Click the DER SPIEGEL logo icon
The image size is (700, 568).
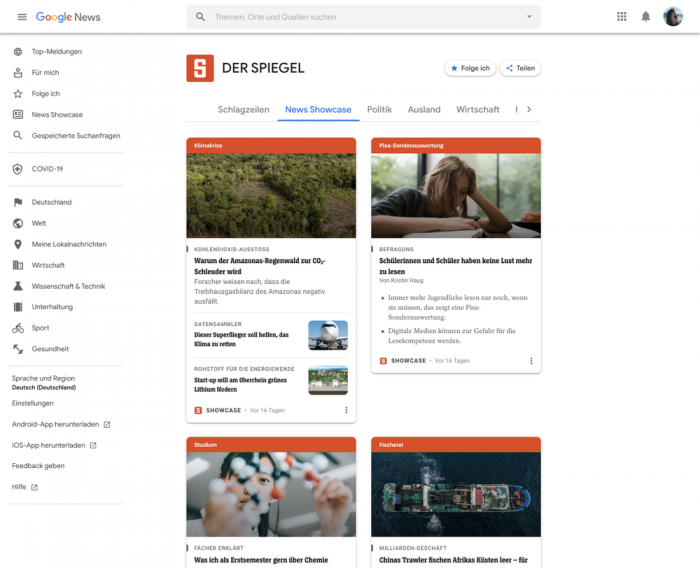click(200, 68)
